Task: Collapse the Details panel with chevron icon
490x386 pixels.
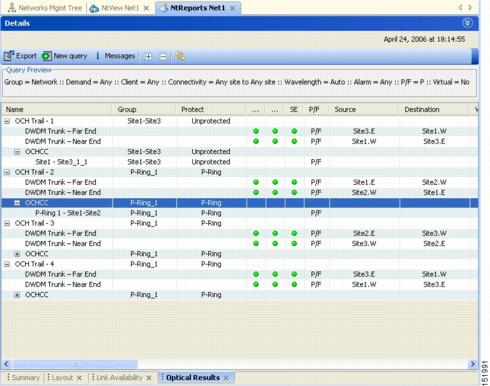Action: click(x=467, y=23)
